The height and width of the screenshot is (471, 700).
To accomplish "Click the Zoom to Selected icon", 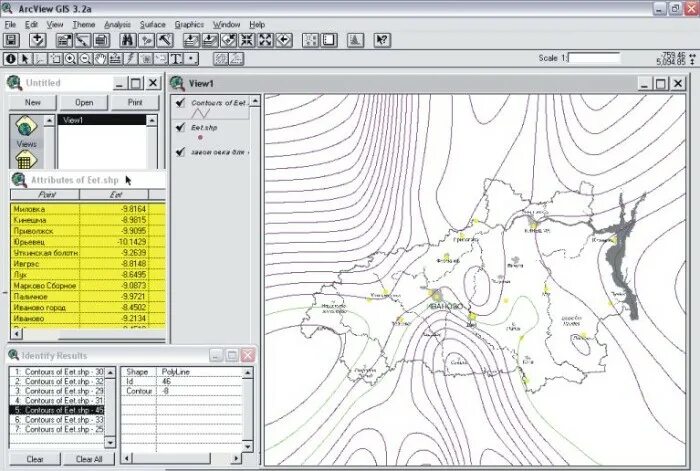I will (228, 40).
